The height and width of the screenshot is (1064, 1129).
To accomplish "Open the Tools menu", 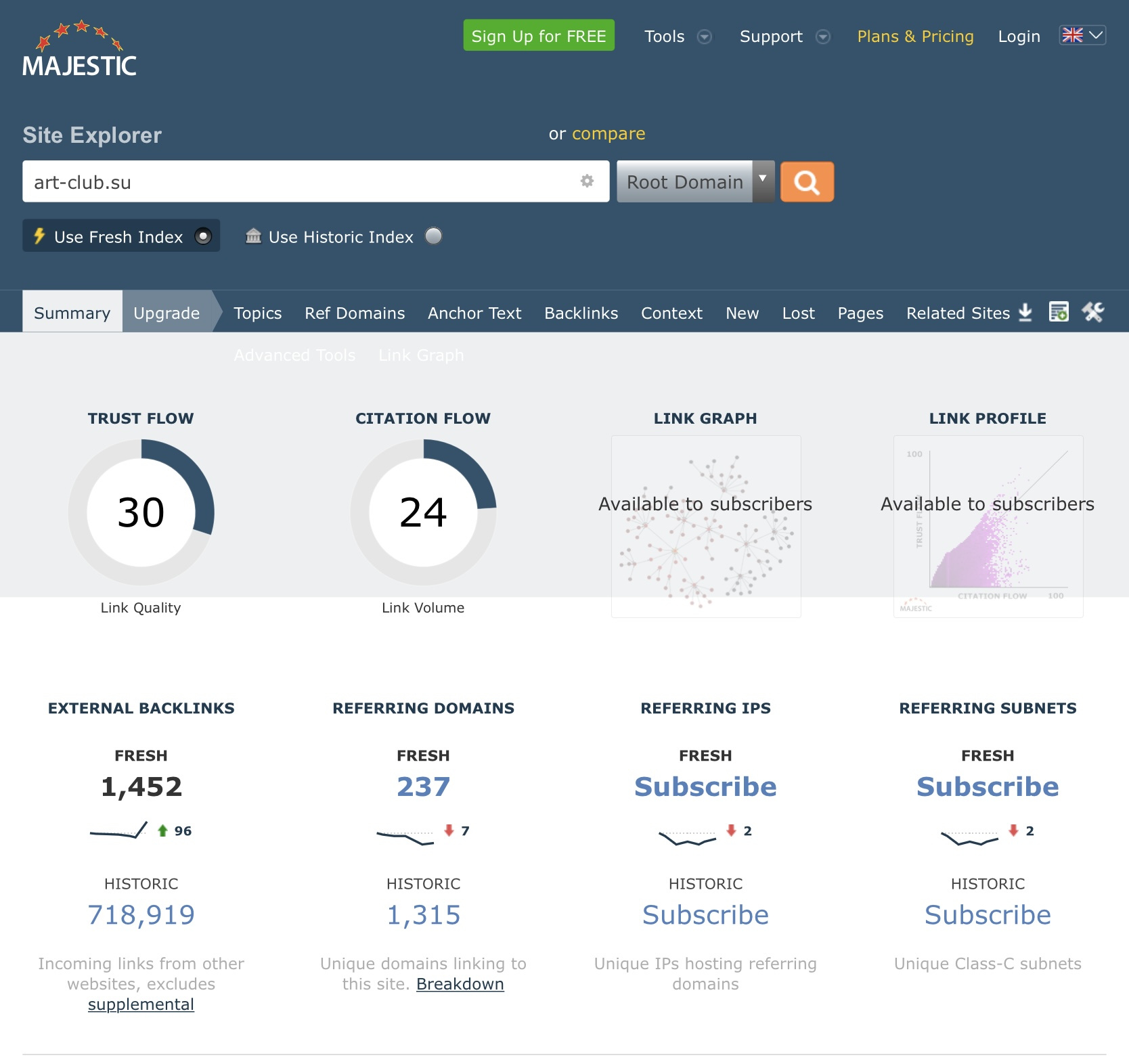I will click(x=664, y=36).
